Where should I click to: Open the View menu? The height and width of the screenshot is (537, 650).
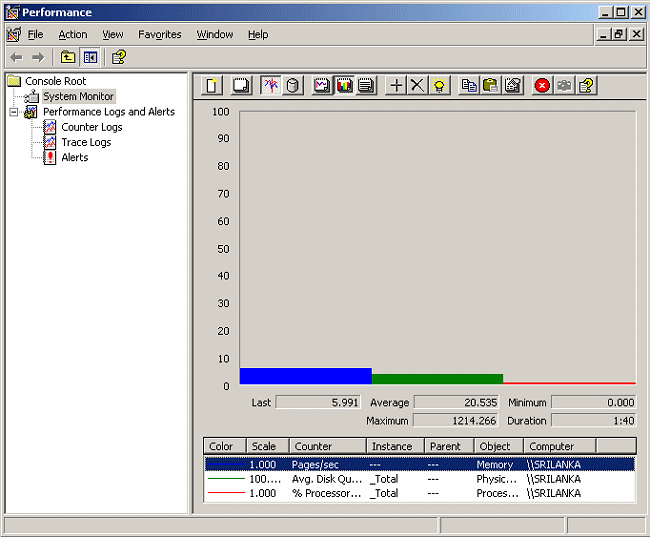[x=113, y=34]
